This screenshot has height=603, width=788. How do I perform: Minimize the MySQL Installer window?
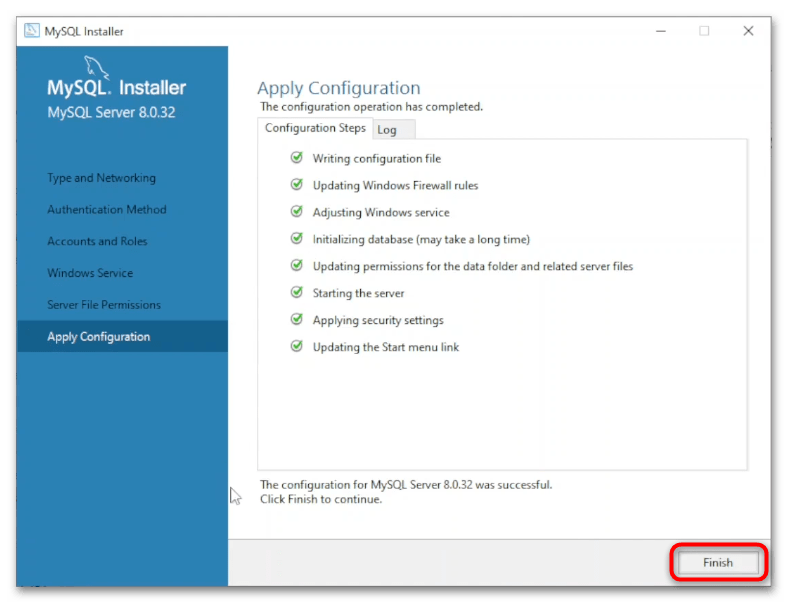[x=661, y=31]
